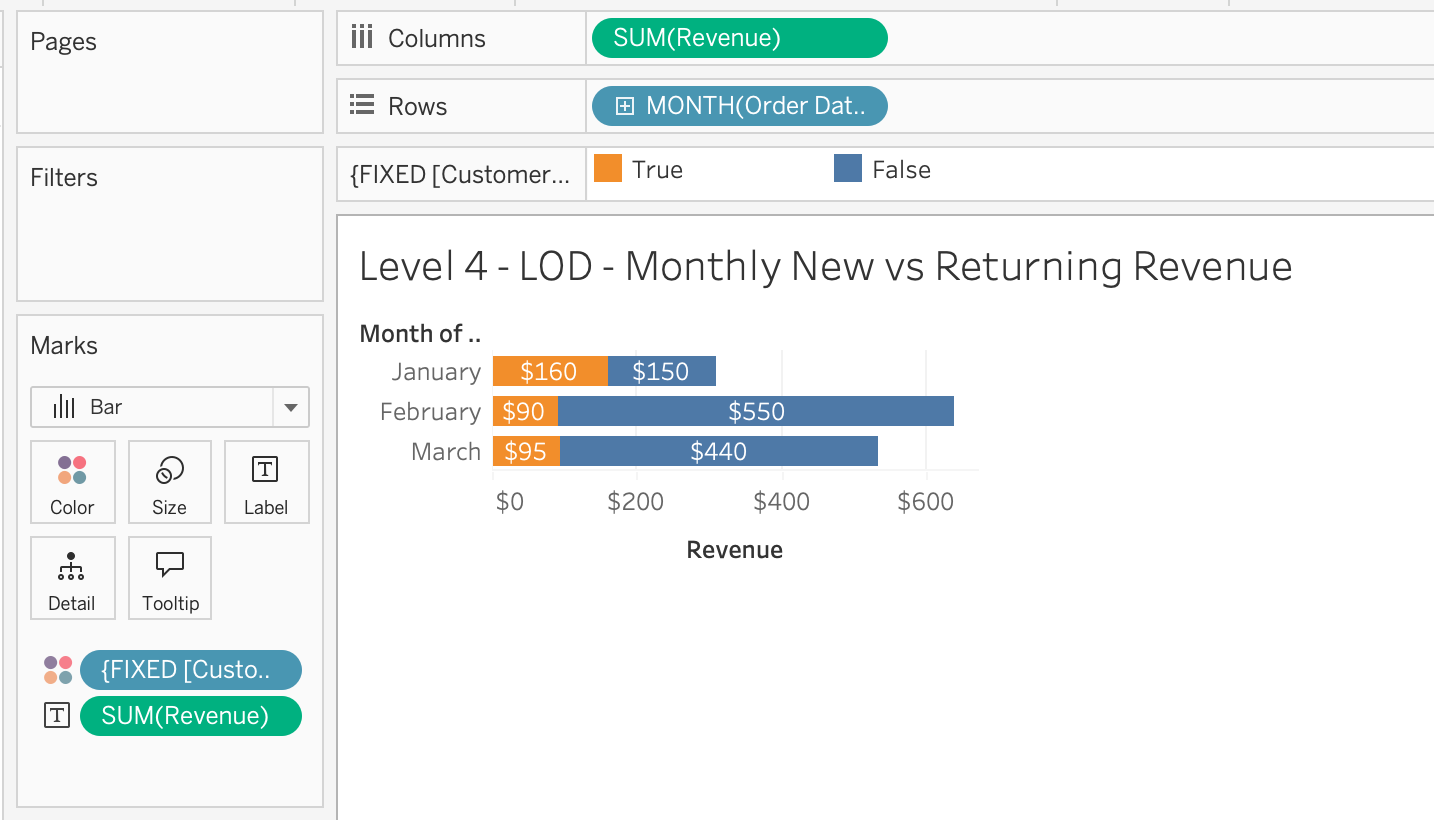Expand the MONTH(Order Date) pill plus icon
The image size is (1434, 820).
pos(625,106)
